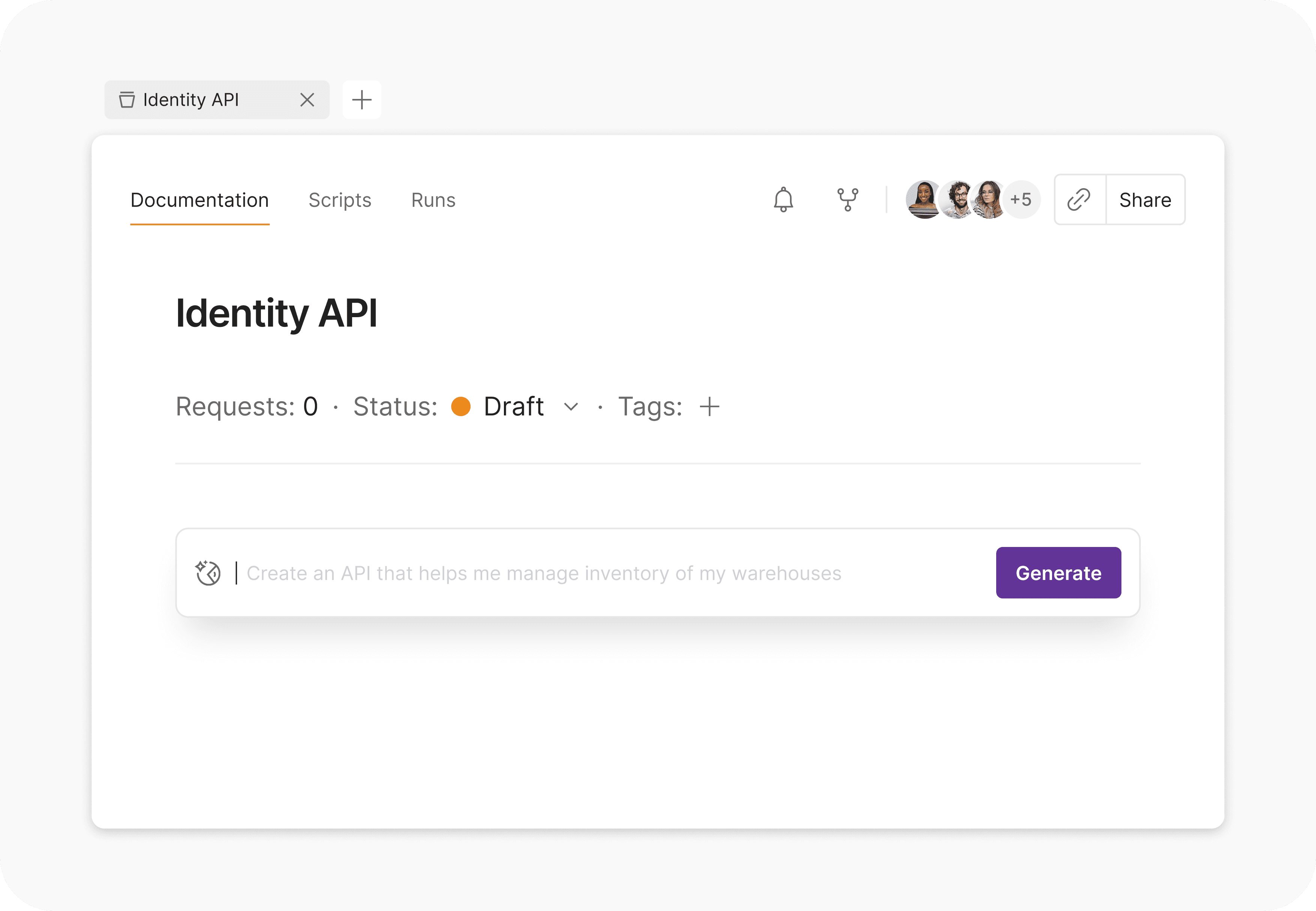
Task: Click the +5 more collaborators badge
Action: 1022,200
